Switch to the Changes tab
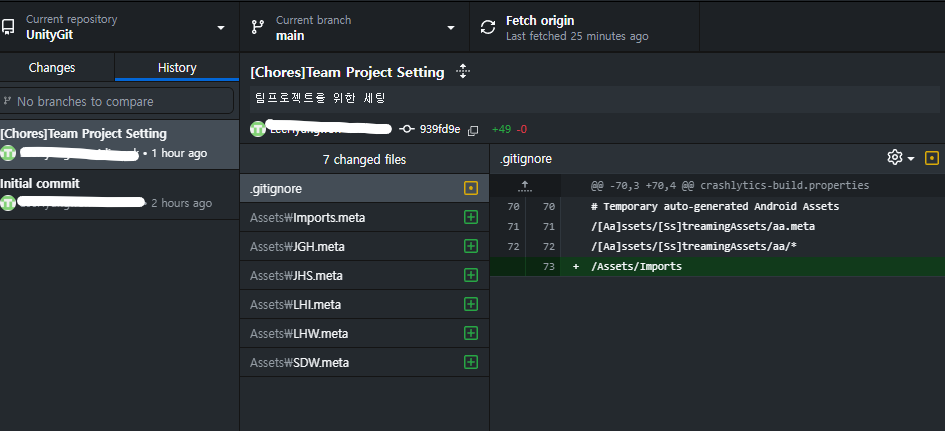Image resolution: width=945 pixels, height=431 pixels. click(52, 68)
